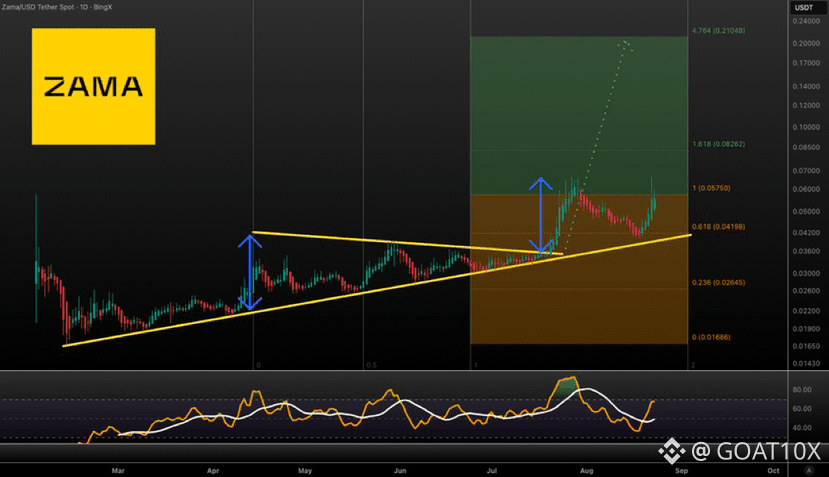The image size is (829, 477).
Task: Click the Sep label on time axis
Action: pyautogui.click(x=681, y=471)
